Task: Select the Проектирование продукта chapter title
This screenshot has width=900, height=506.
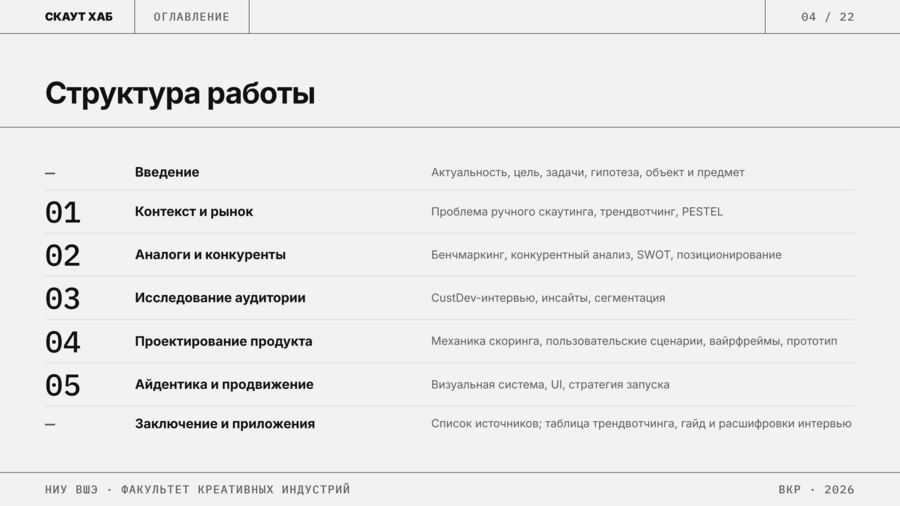Action: (223, 341)
